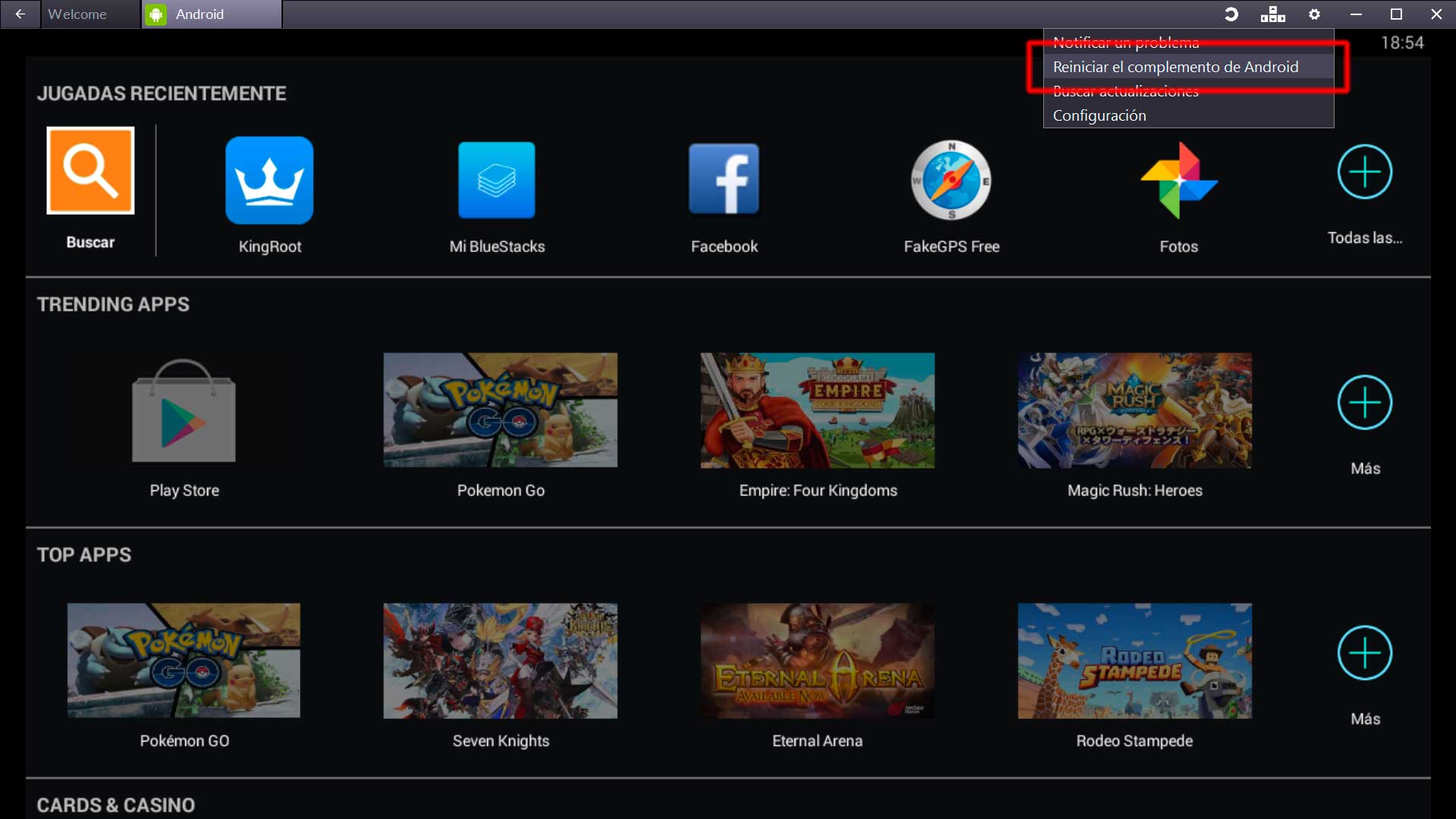
Task: Click the TOP APPS heading
Action: pyautogui.click(x=84, y=555)
